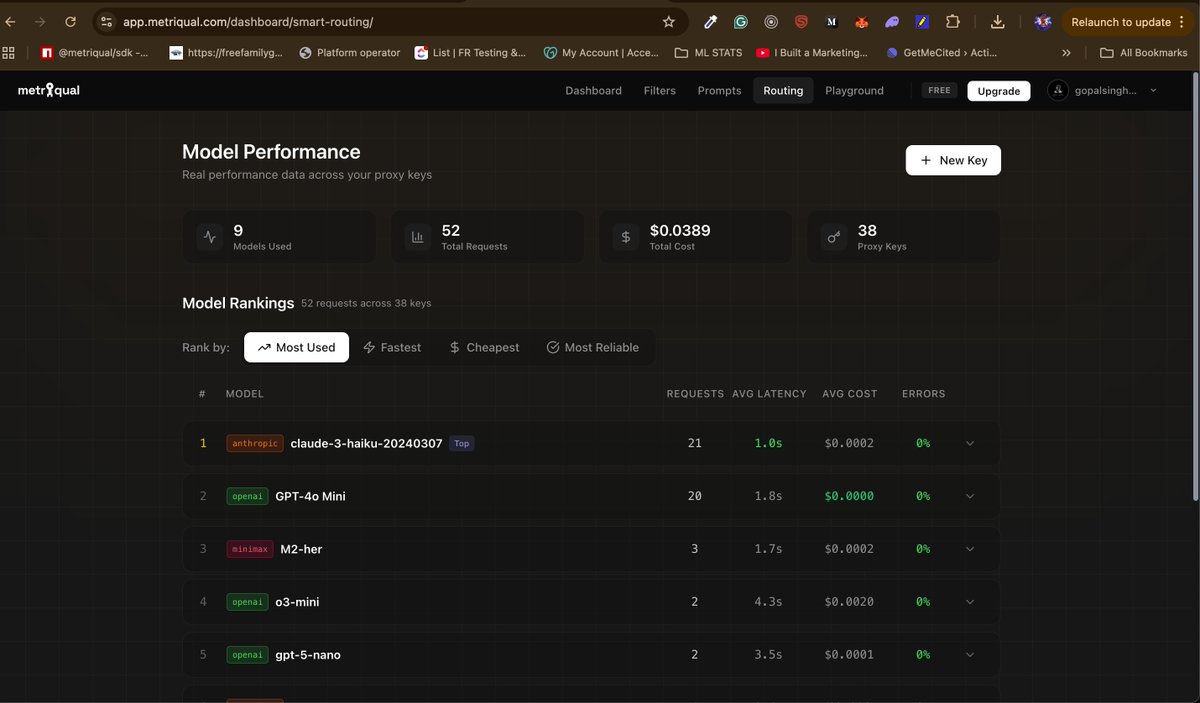Screen dimensions: 1200x703
Task: Click the metriqual logo
Action: [49, 90]
